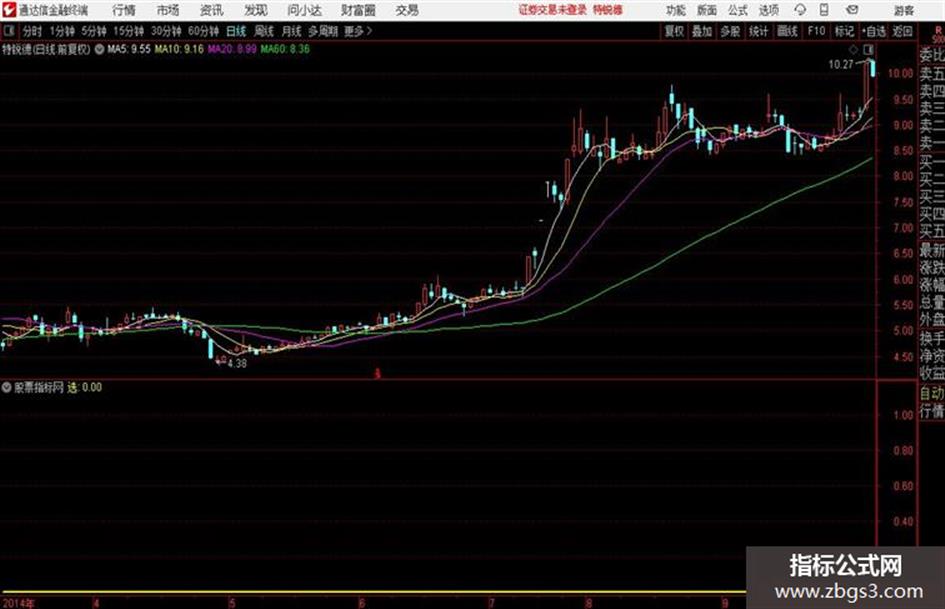Click the 多股 multi-stock button
This screenshot has height=609, width=945.
[730, 31]
